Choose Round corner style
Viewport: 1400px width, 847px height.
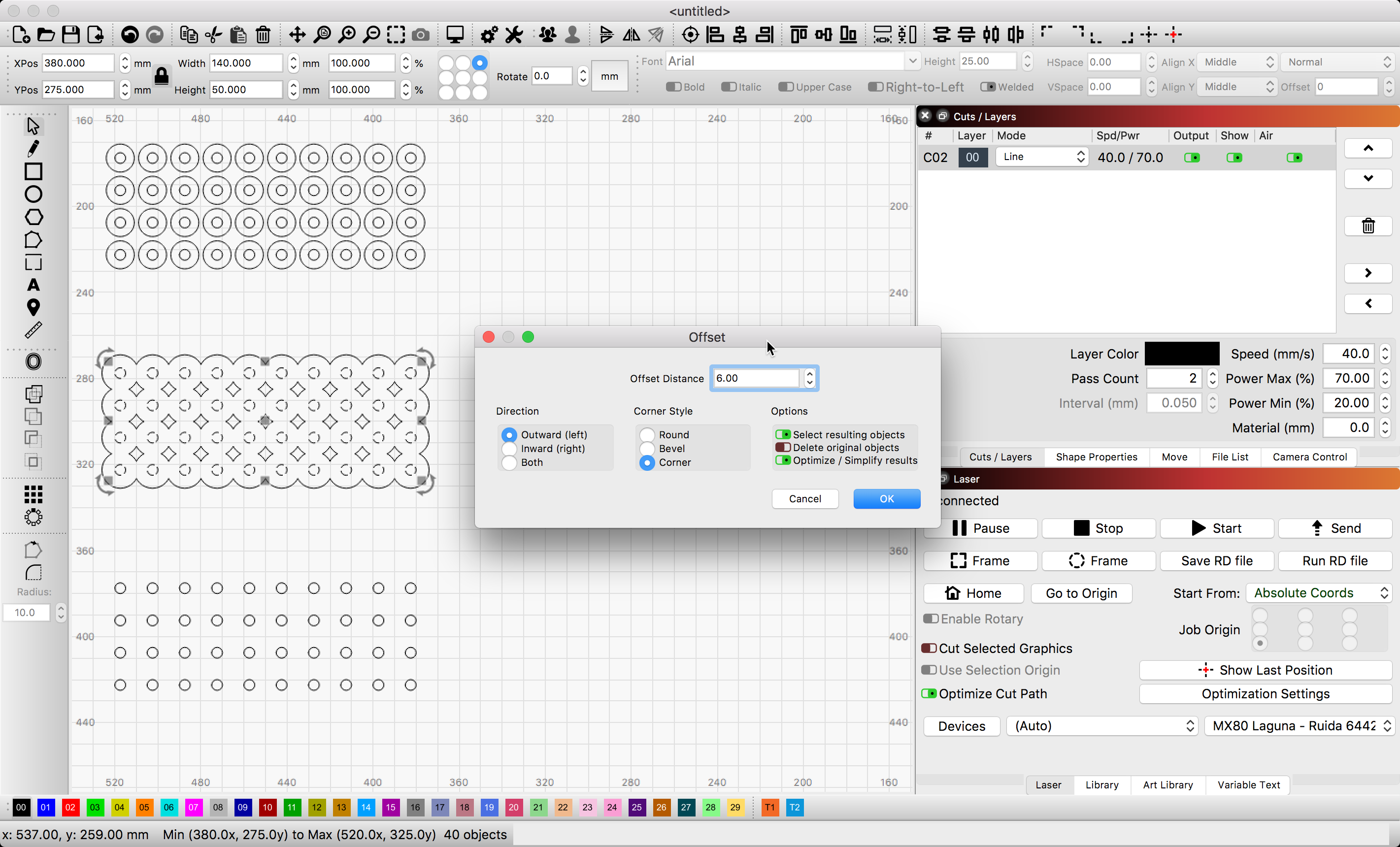coord(664,434)
